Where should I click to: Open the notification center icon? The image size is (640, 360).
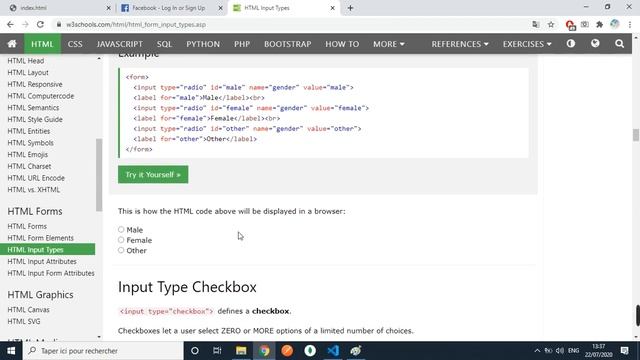pyautogui.click(x=624, y=351)
